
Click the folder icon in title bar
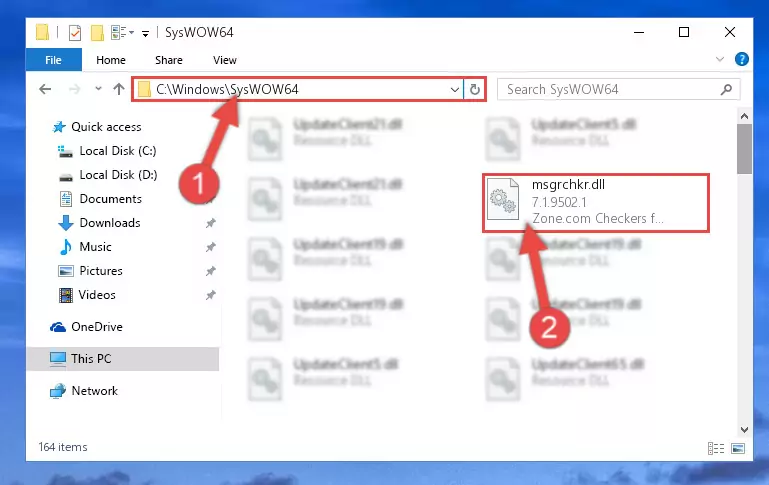click(43, 32)
